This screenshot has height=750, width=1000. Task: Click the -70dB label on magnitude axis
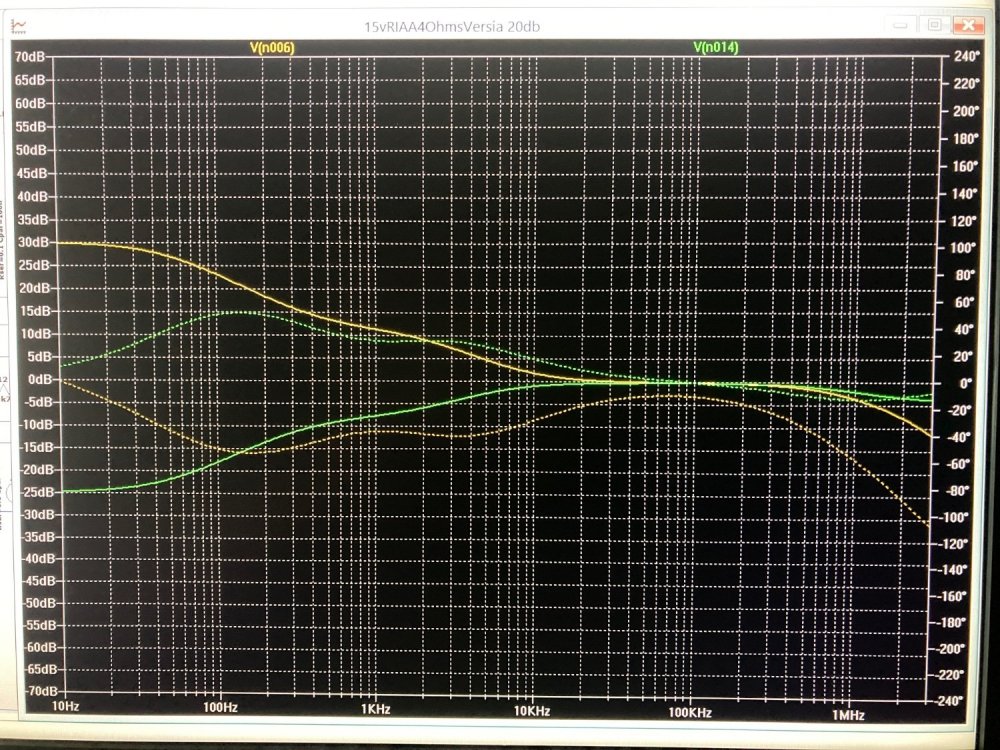[x=37, y=691]
